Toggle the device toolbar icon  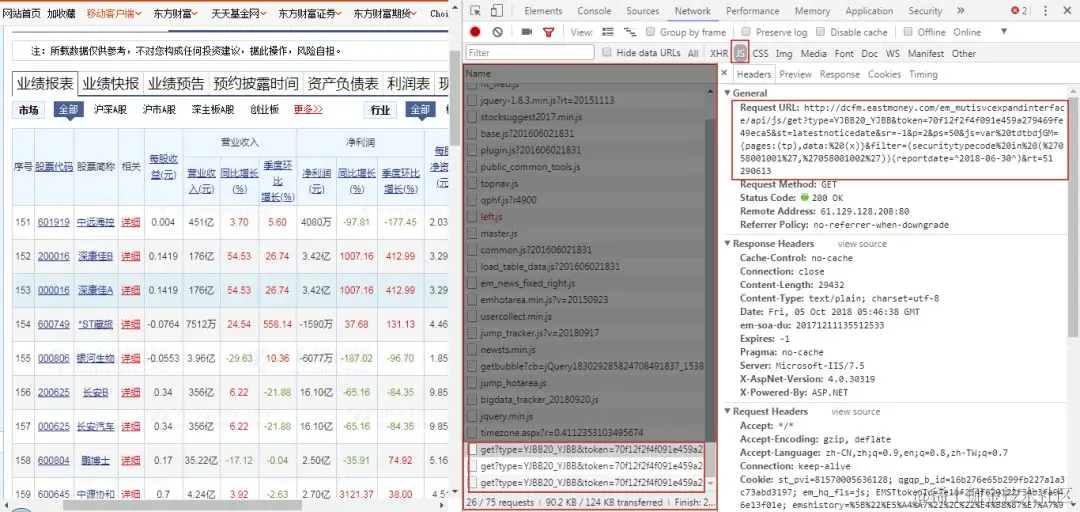point(497,11)
